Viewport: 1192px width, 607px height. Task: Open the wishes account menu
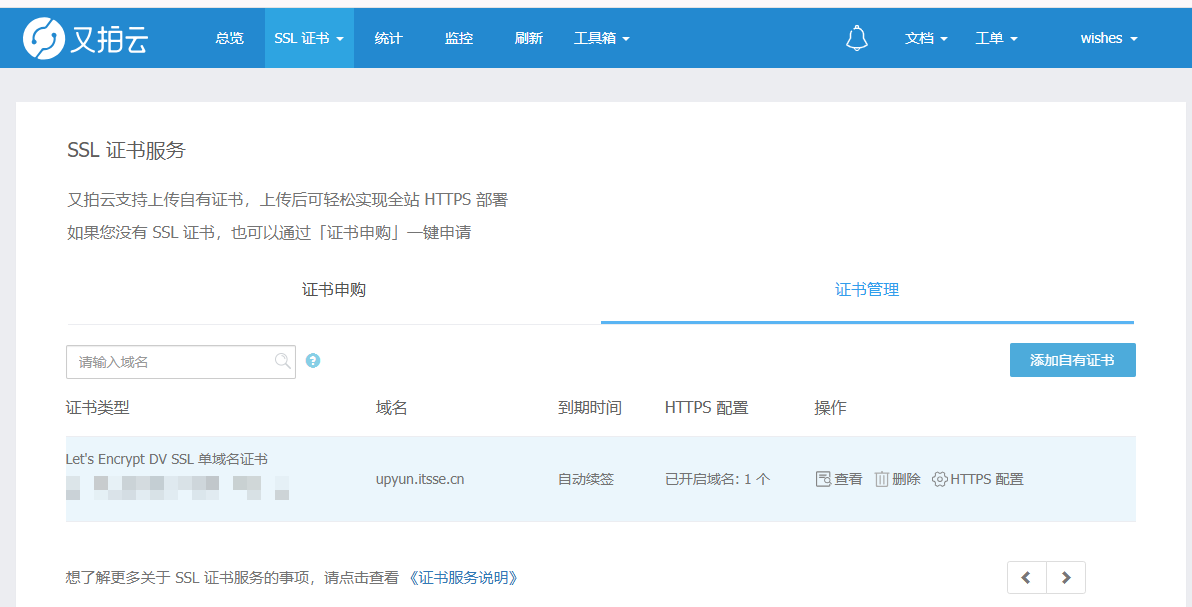[x=1109, y=38]
